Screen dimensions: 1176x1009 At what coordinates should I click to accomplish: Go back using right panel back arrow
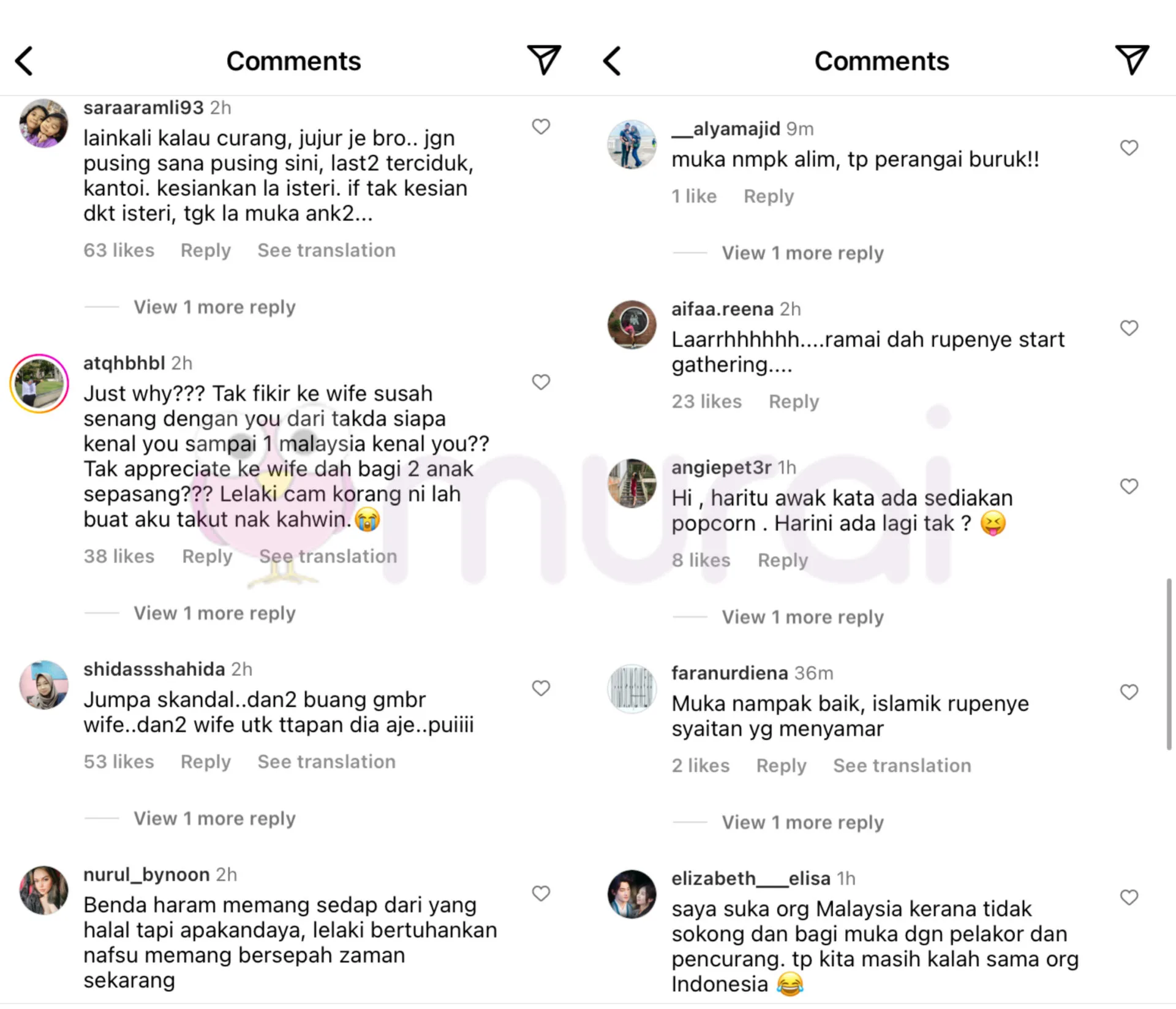pos(612,61)
